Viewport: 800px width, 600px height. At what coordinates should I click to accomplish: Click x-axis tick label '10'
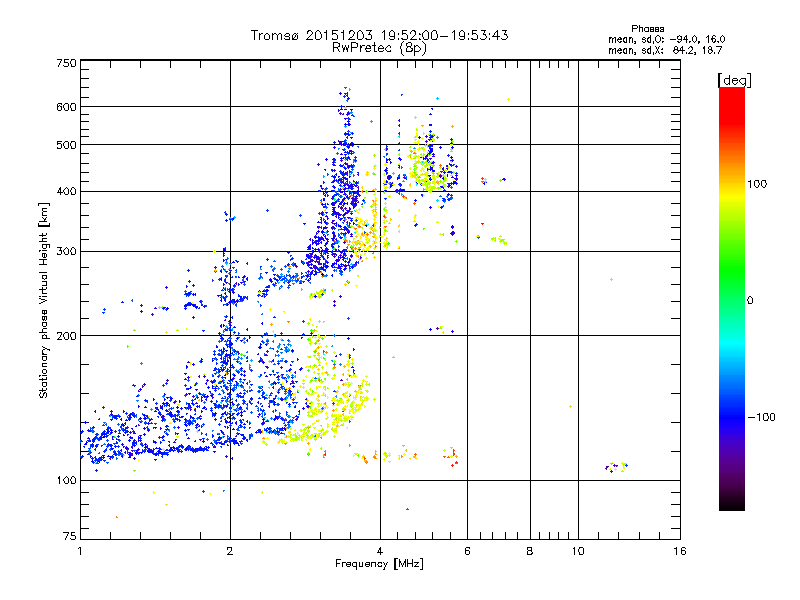pyautogui.click(x=578, y=551)
